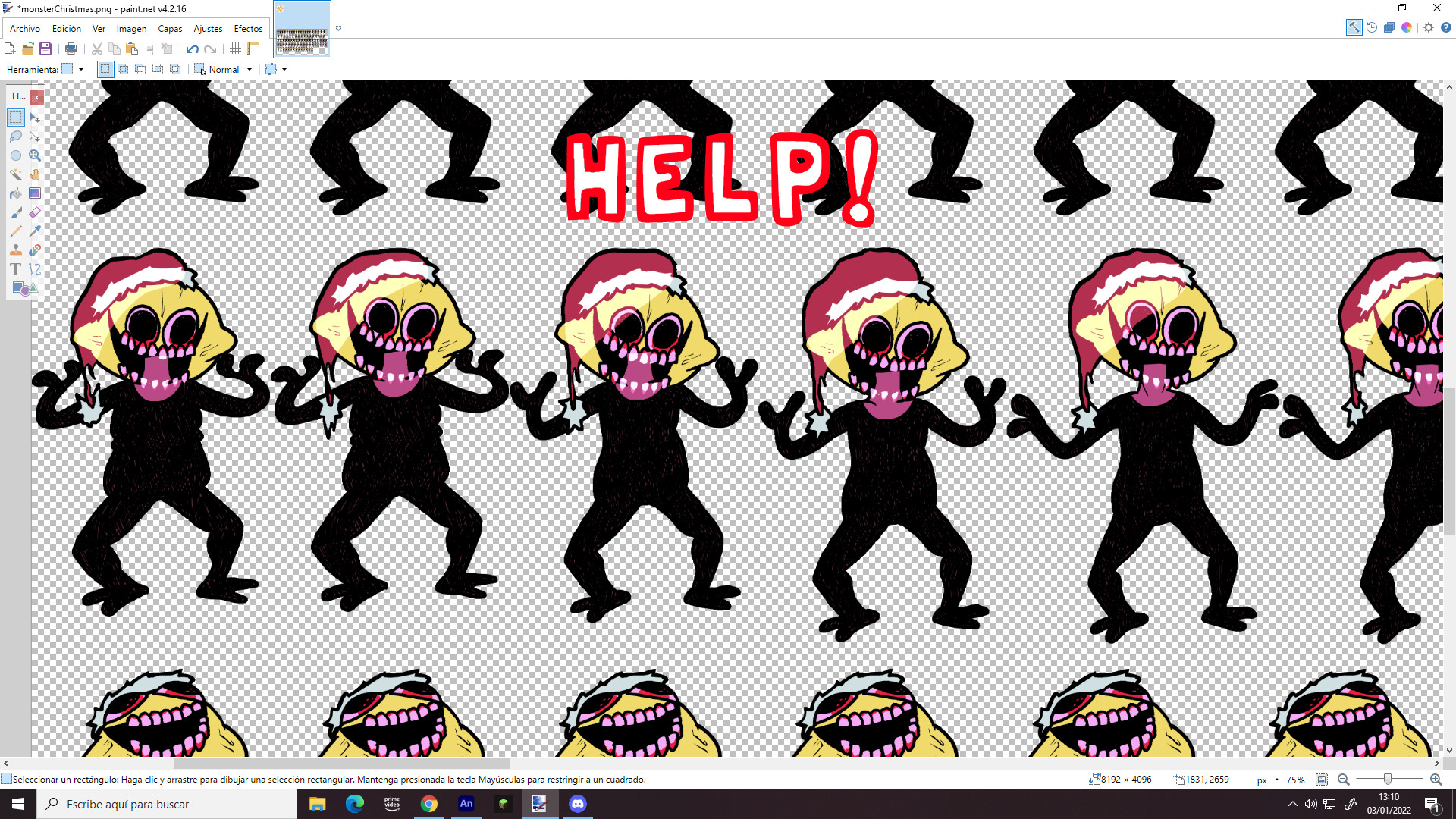
Task: Save the monsterChristmas.png file
Action: [45, 49]
